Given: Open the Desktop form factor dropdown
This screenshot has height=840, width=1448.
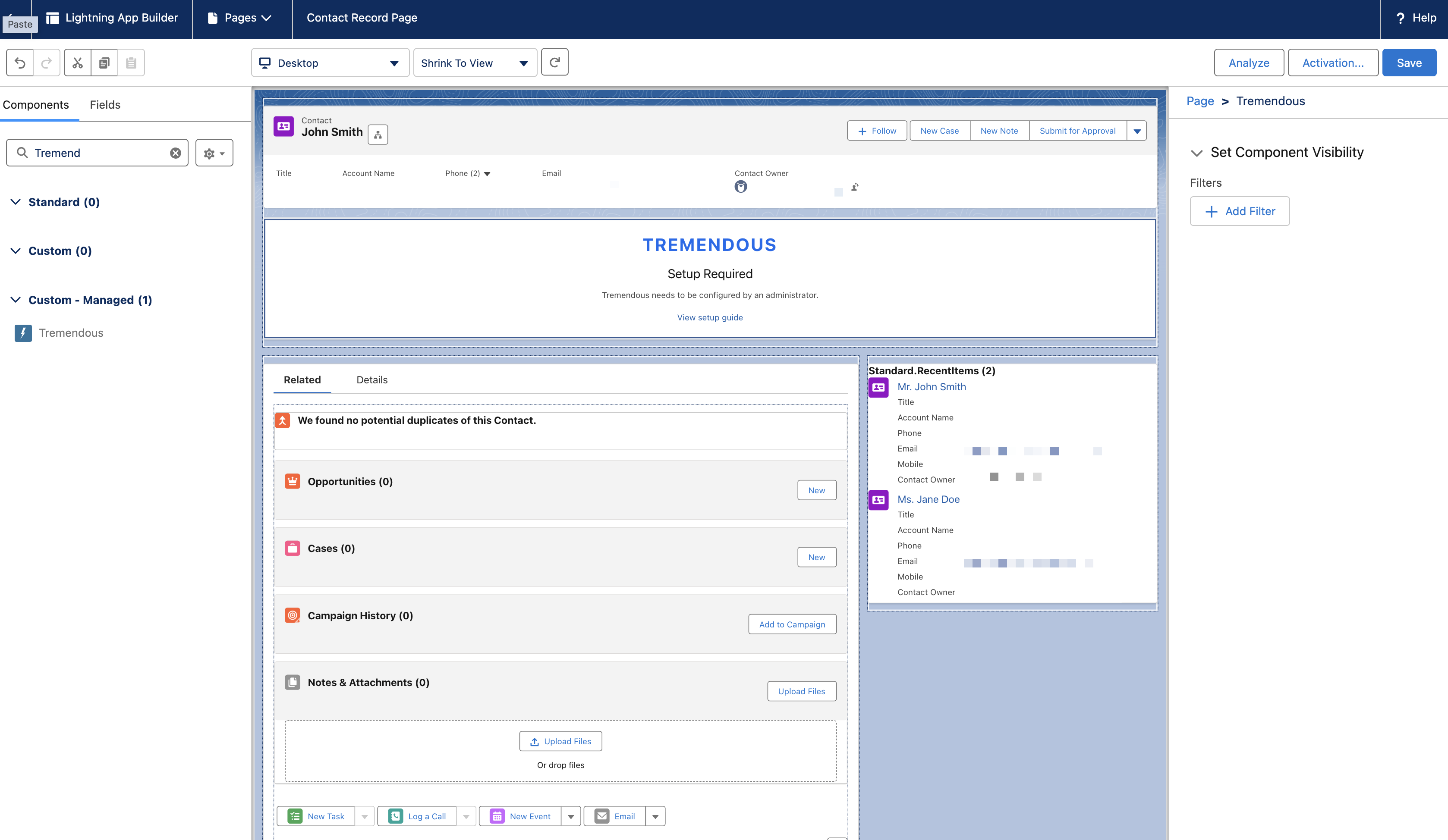Looking at the screenshot, I should click(330, 63).
